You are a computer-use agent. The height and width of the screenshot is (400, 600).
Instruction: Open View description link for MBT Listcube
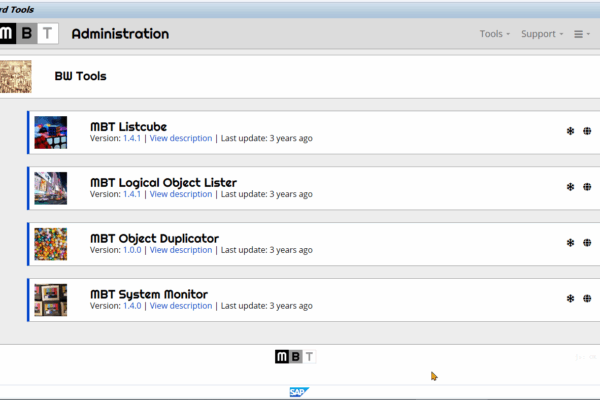click(x=181, y=139)
